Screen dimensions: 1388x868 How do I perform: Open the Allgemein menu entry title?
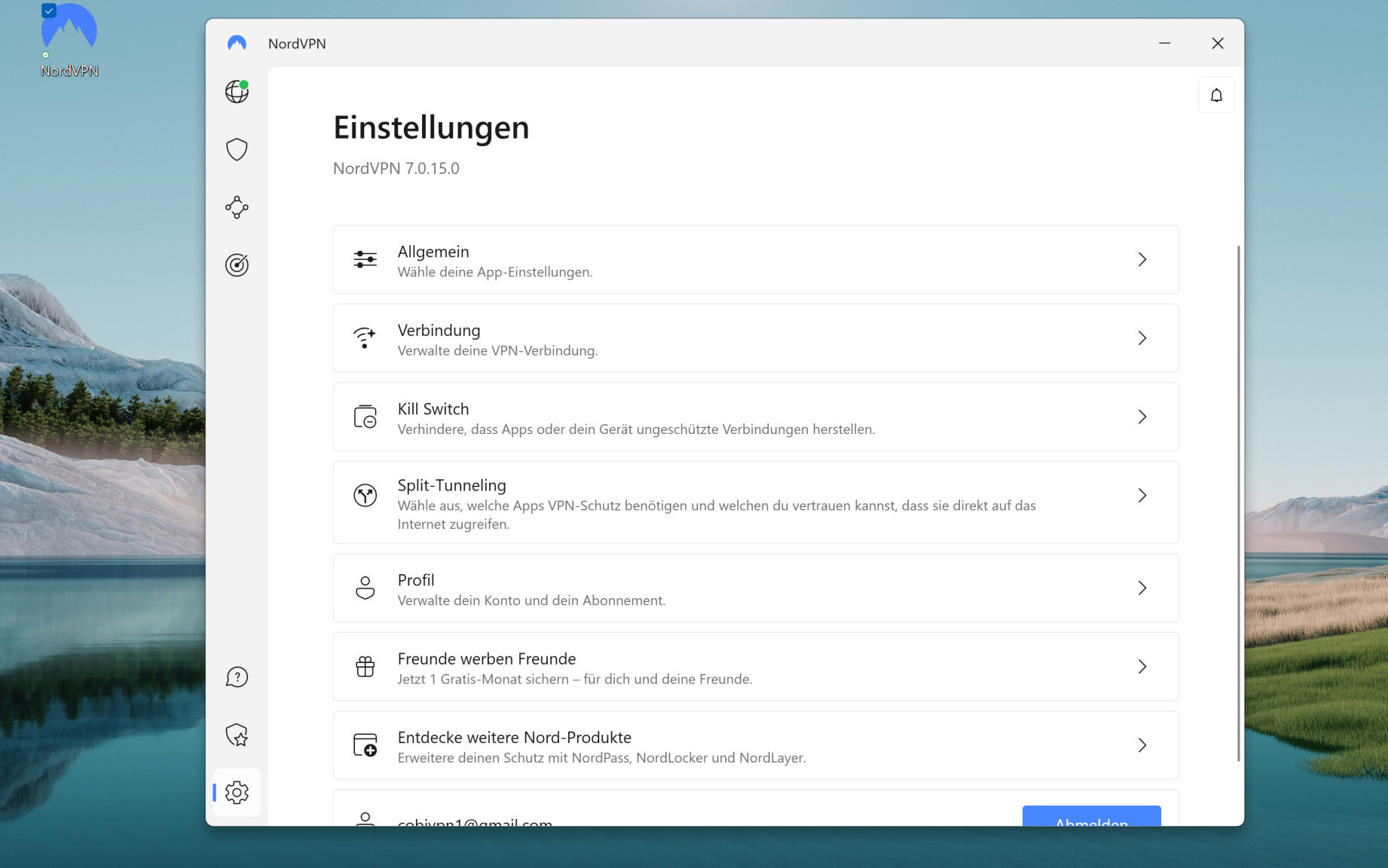(x=433, y=252)
